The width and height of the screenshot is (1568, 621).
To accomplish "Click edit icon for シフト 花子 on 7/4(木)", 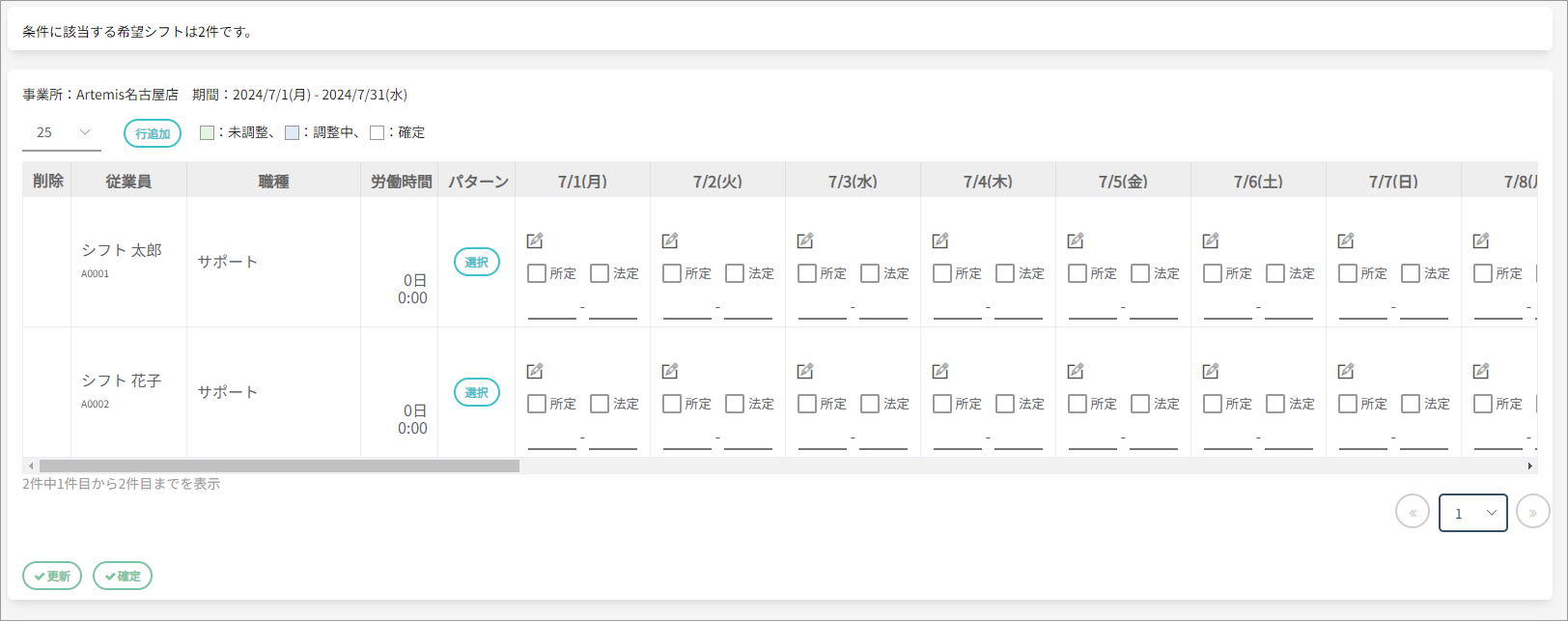I will (x=940, y=371).
